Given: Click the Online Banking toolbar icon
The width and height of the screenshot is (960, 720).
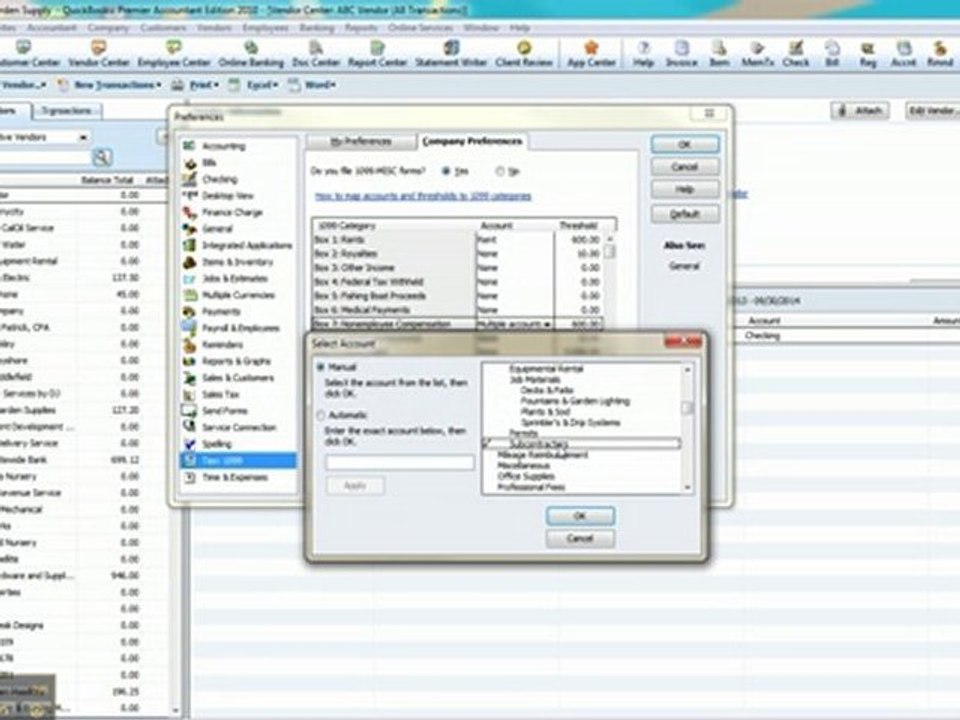Looking at the screenshot, I should [251, 54].
